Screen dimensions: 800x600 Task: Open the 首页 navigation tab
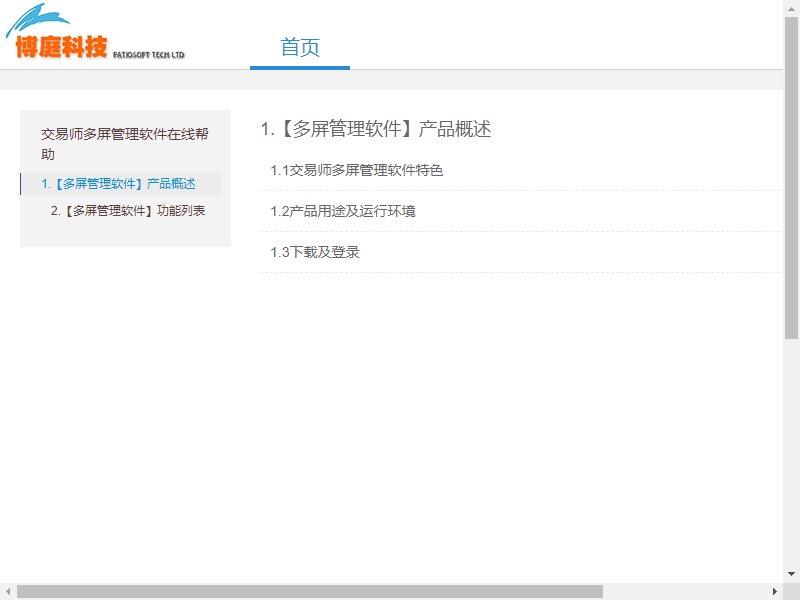pyautogui.click(x=300, y=47)
